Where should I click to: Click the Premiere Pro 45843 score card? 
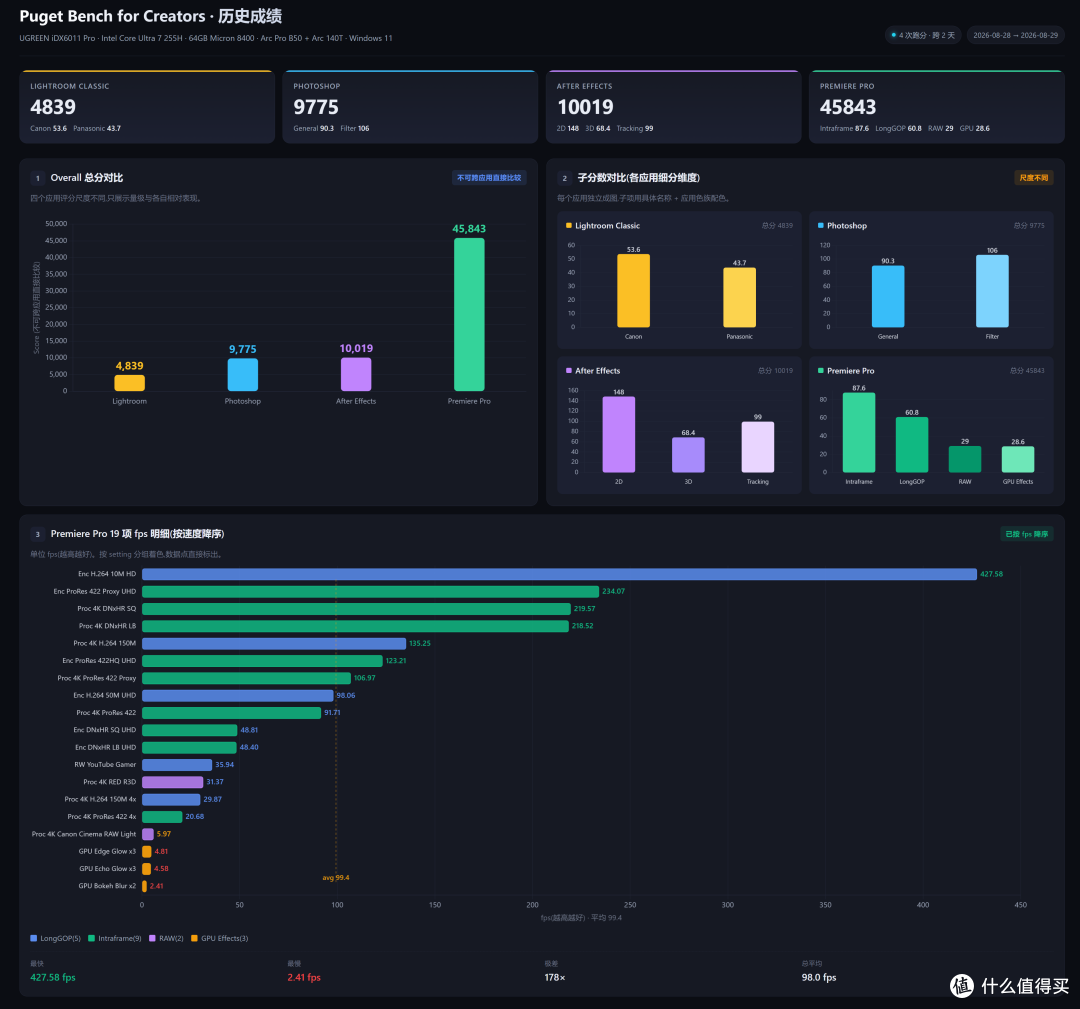pyautogui.click(x=936, y=107)
